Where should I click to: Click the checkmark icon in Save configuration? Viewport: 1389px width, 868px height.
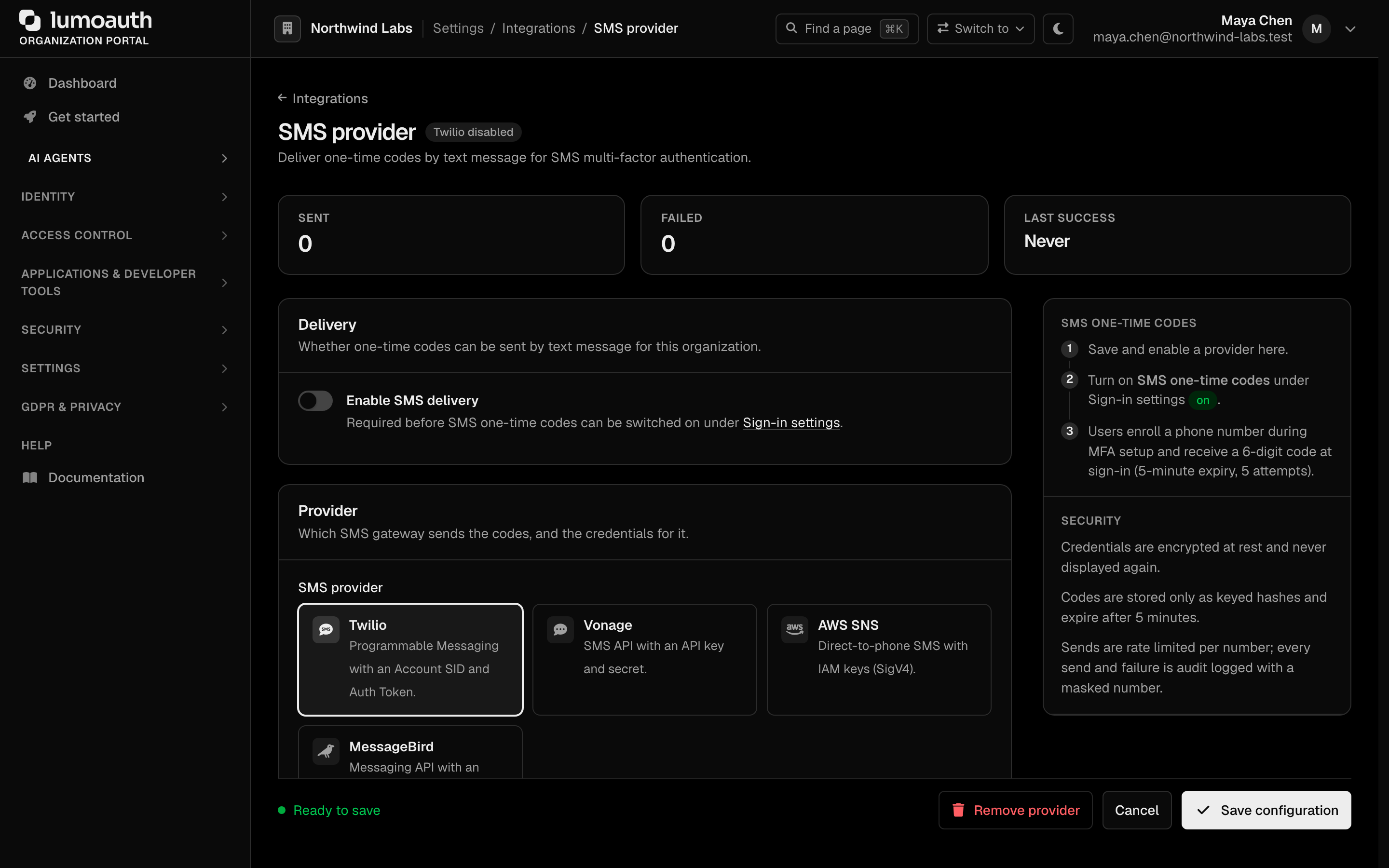[x=1204, y=810]
